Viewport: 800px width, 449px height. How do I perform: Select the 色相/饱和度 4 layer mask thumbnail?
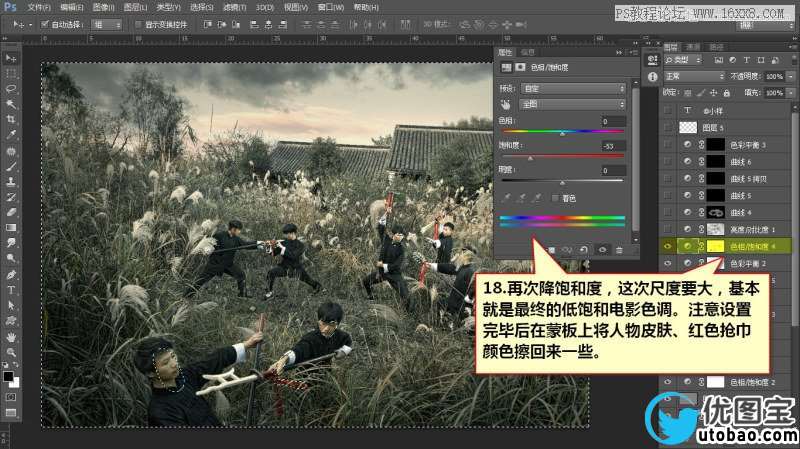pyautogui.click(x=715, y=246)
